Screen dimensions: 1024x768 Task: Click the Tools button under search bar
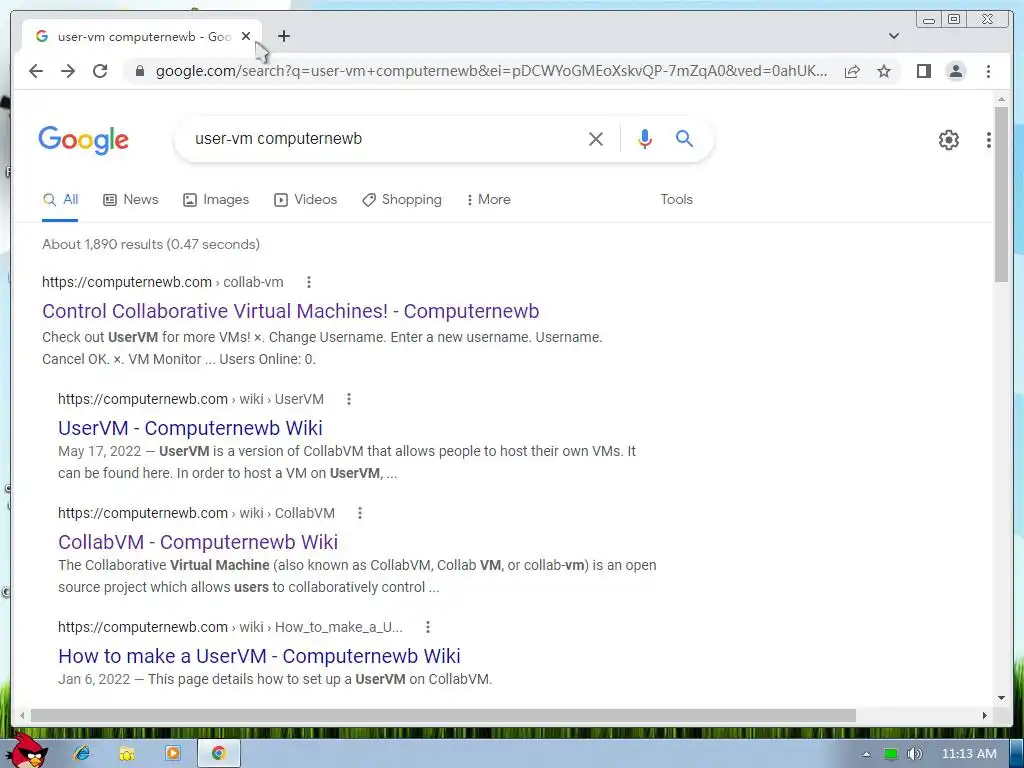coord(676,199)
